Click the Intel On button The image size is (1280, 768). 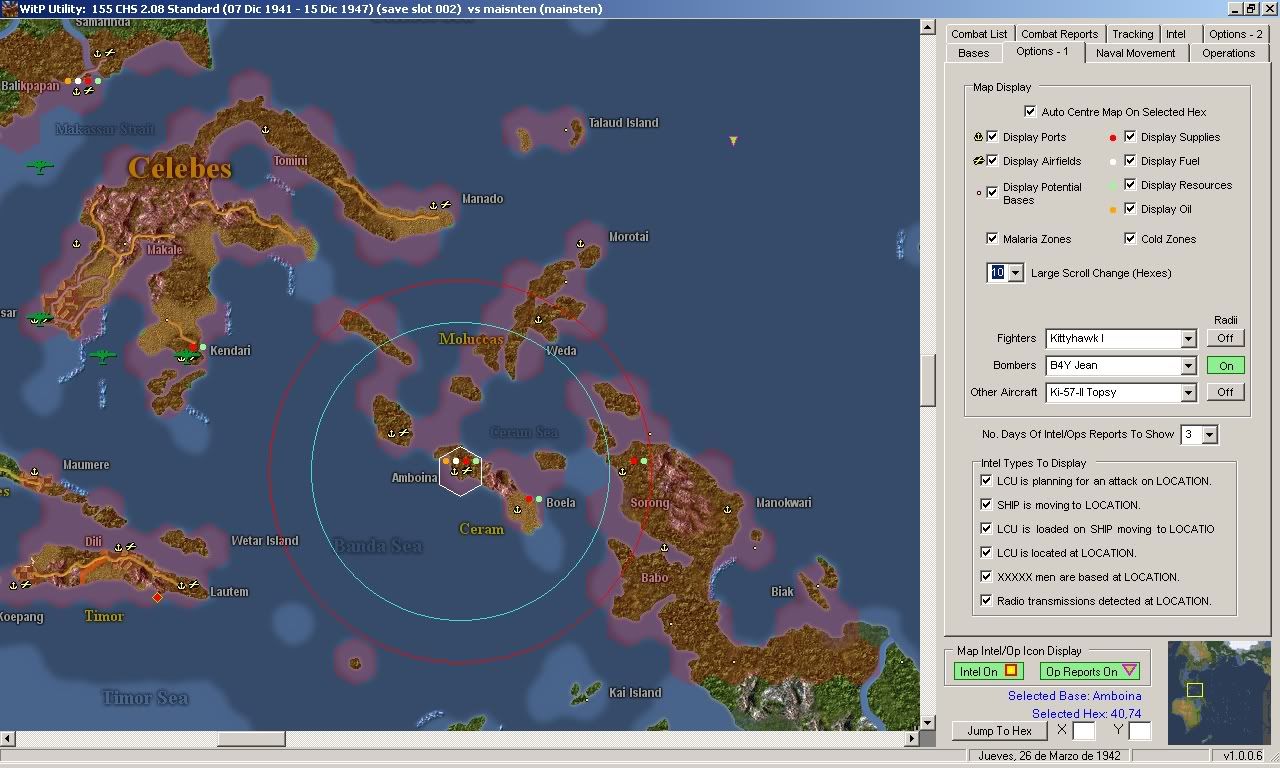click(x=988, y=671)
